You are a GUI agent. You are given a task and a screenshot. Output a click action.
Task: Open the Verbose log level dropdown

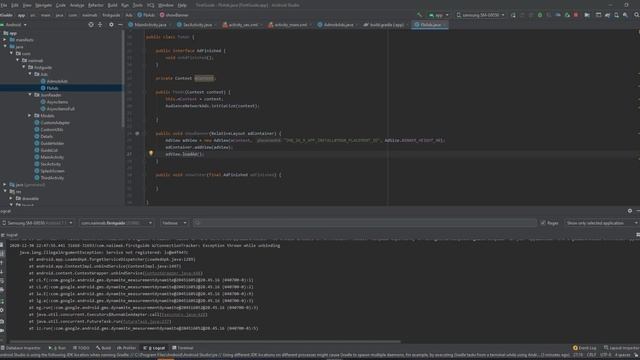point(173,223)
